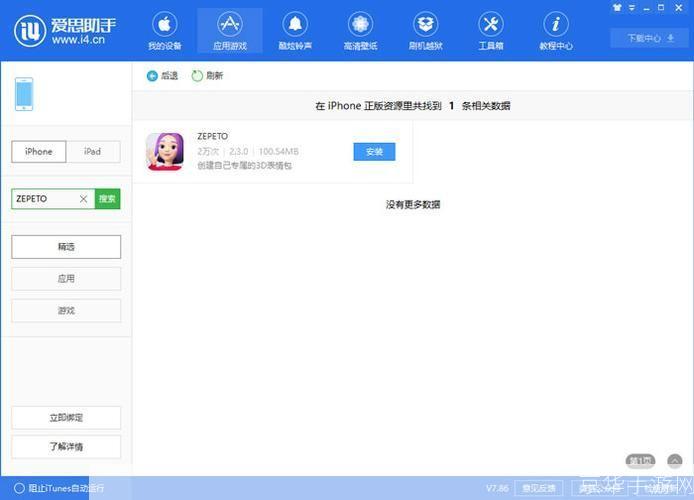
Task: Open the 教程中心 tutorial center
Action: [x=556, y=31]
